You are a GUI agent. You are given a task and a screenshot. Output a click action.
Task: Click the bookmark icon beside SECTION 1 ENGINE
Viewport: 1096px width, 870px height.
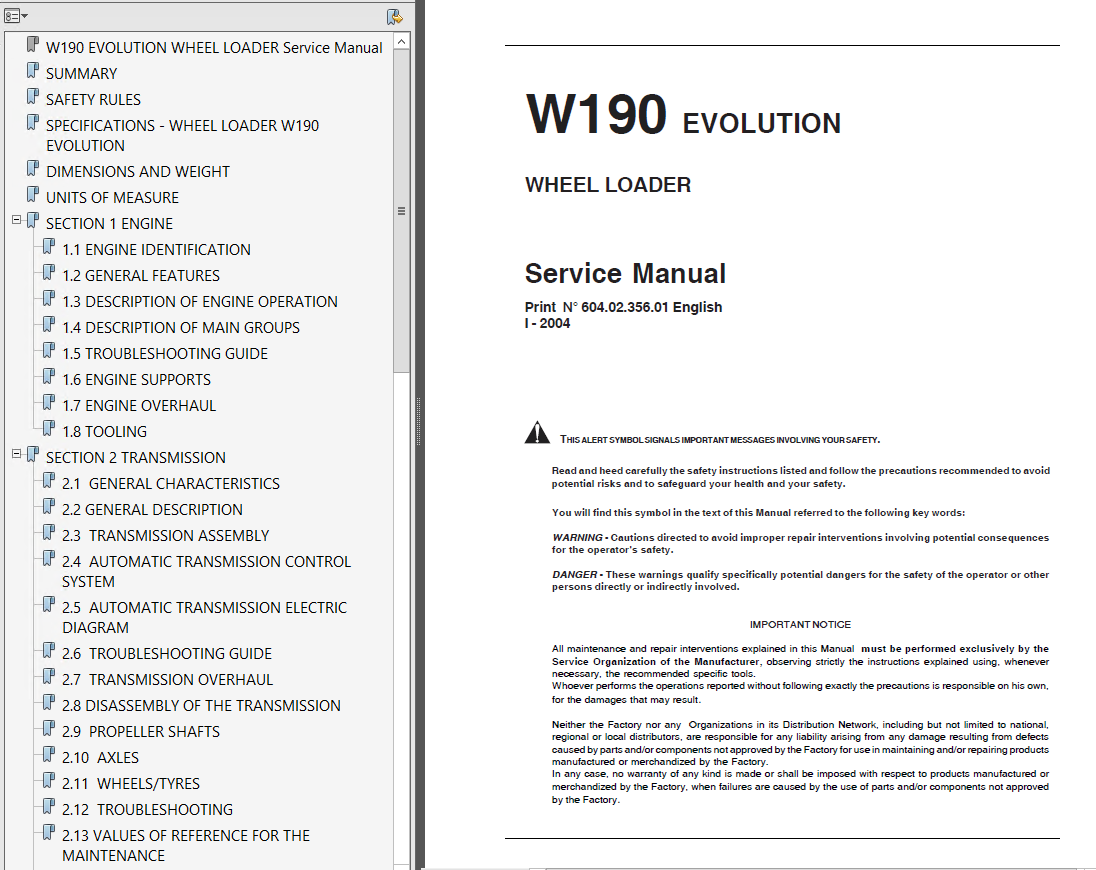[33, 221]
